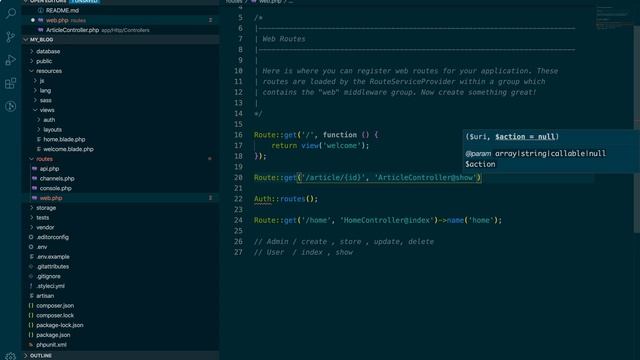Collapse the resources folder
640x360 pixels.
(32, 71)
